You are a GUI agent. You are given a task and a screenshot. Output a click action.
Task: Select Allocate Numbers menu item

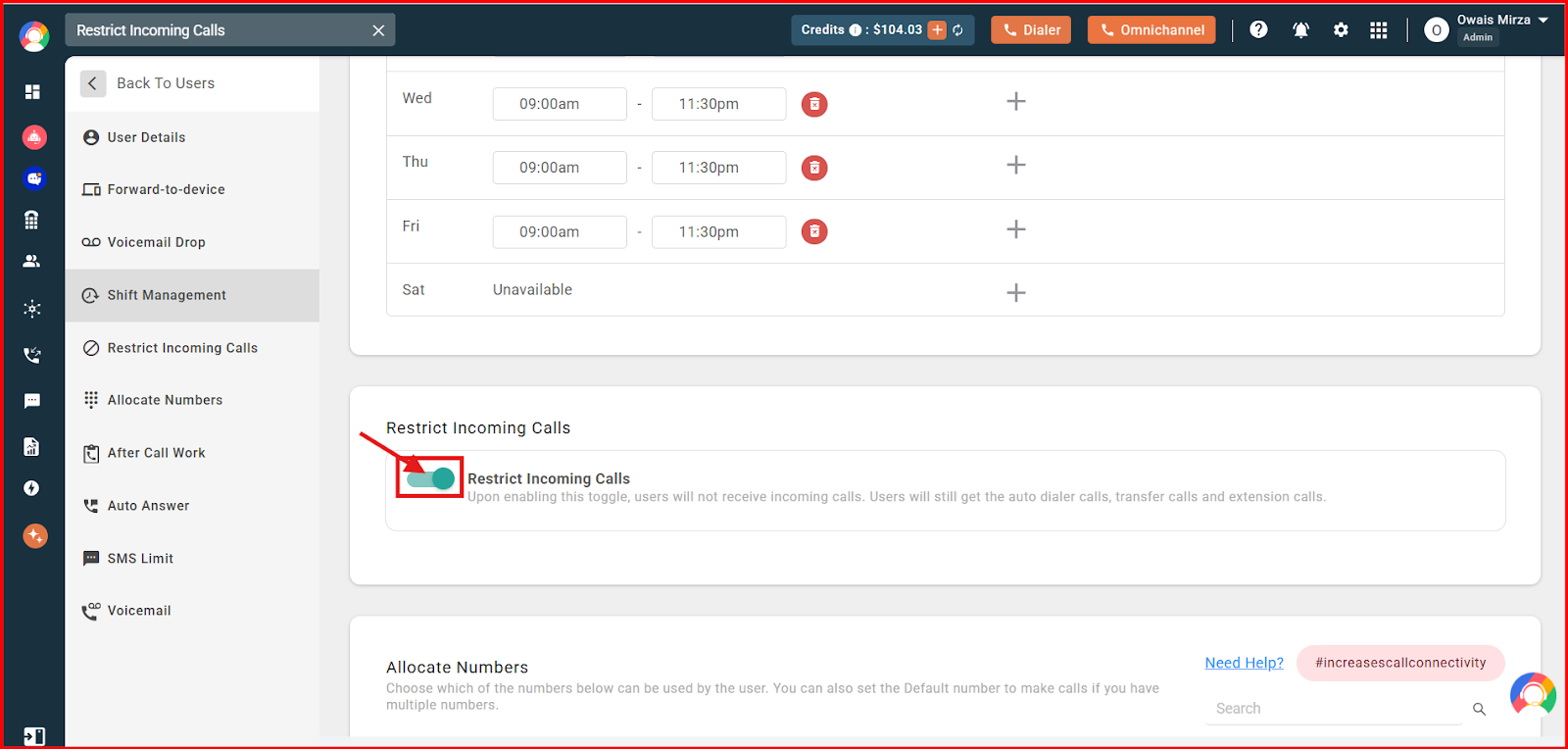pos(192,400)
